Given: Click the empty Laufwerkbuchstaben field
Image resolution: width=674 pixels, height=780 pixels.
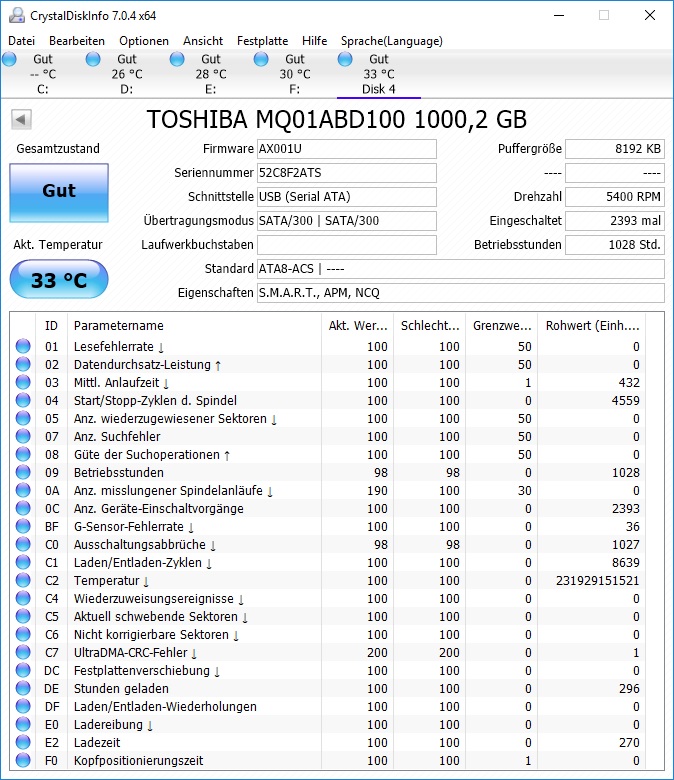Looking at the screenshot, I should point(347,245).
